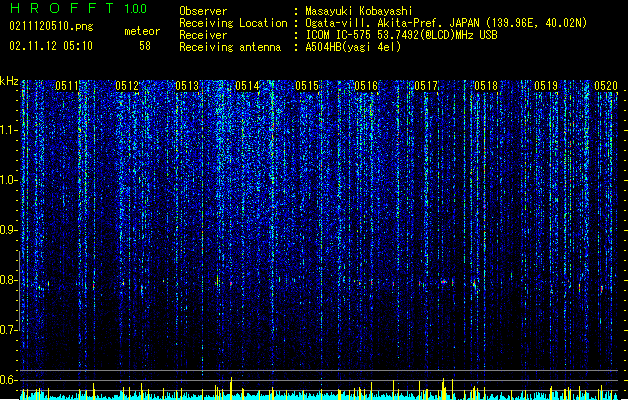Click the date 02.11.12 05:10
Screen dimensions: 629x400
pos(51,46)
